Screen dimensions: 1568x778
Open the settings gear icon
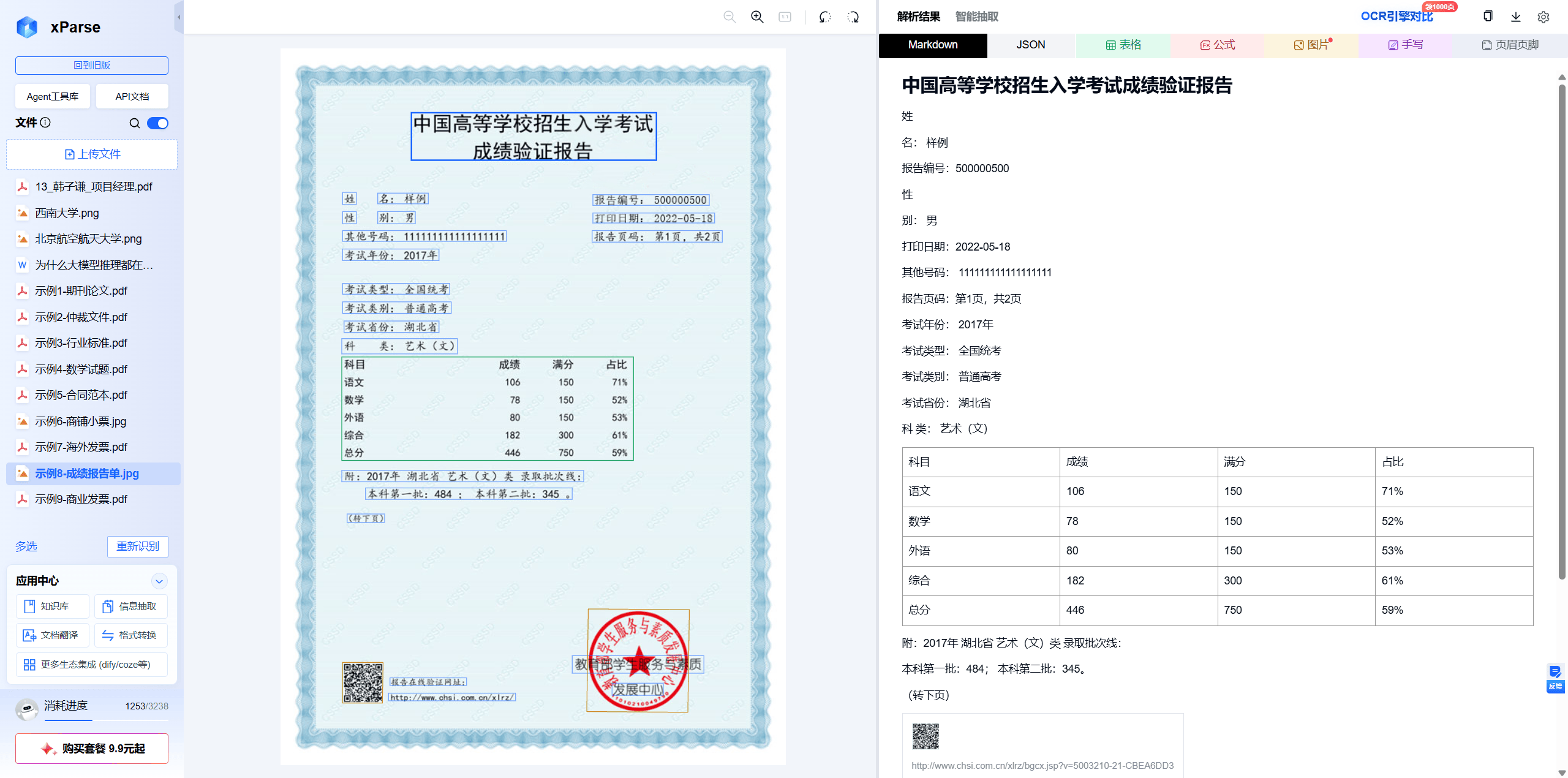1543,17
